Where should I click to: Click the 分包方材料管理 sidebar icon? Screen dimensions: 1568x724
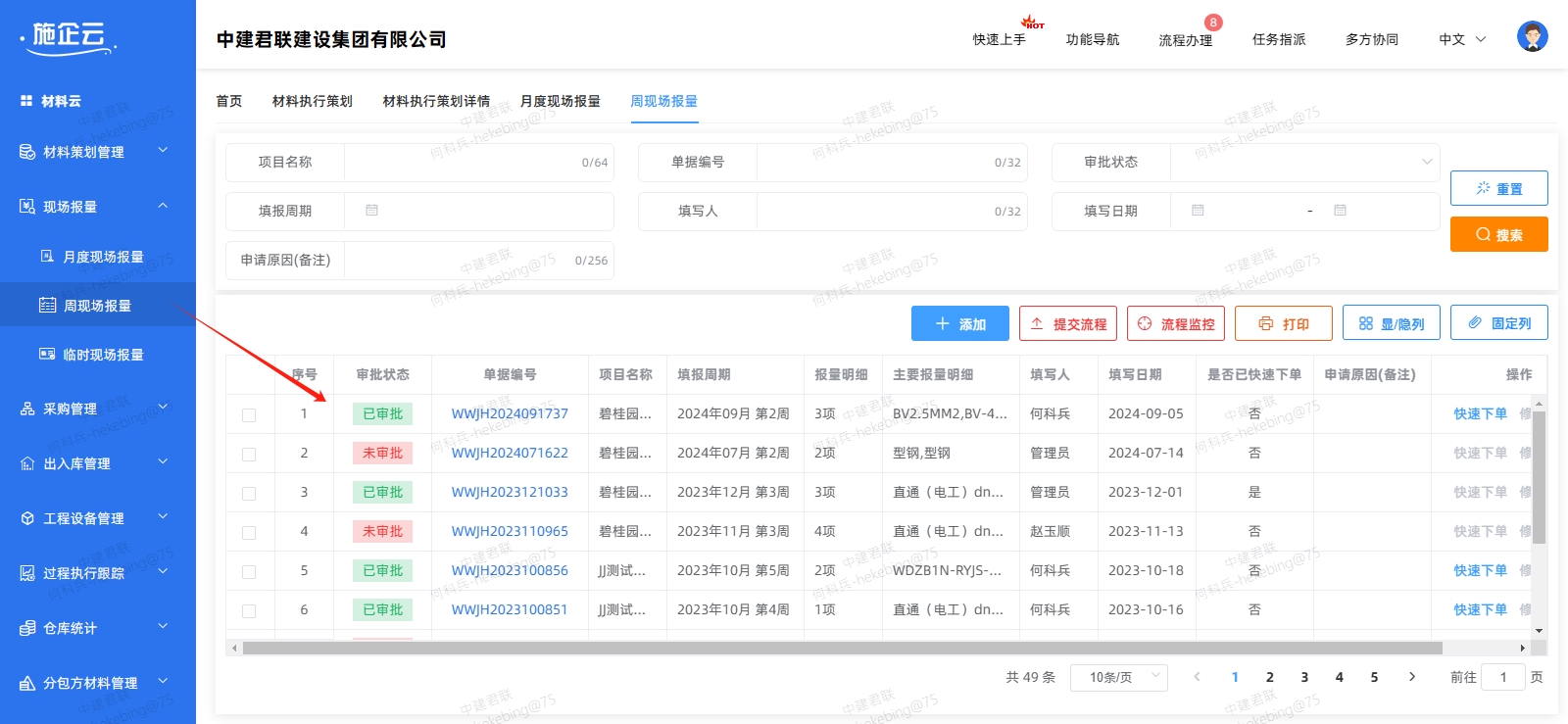tap(27, 683)
